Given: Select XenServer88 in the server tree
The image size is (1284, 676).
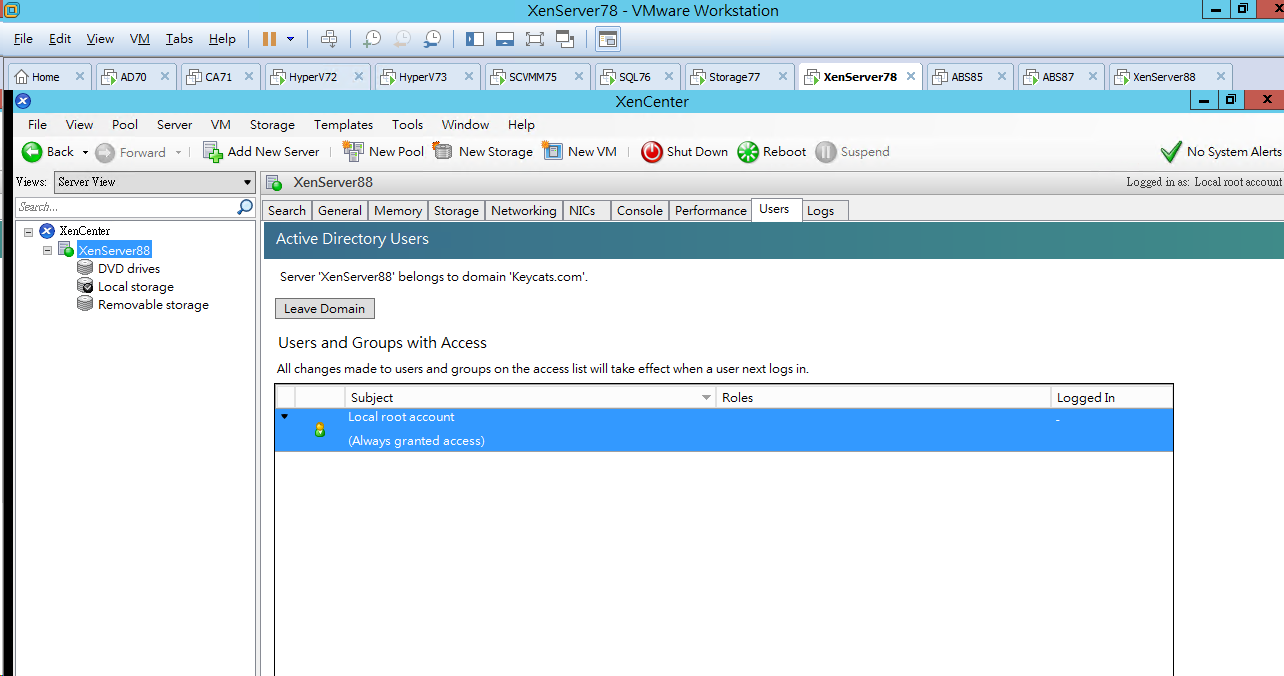Looking at the screenshot, I should (115, 250).
